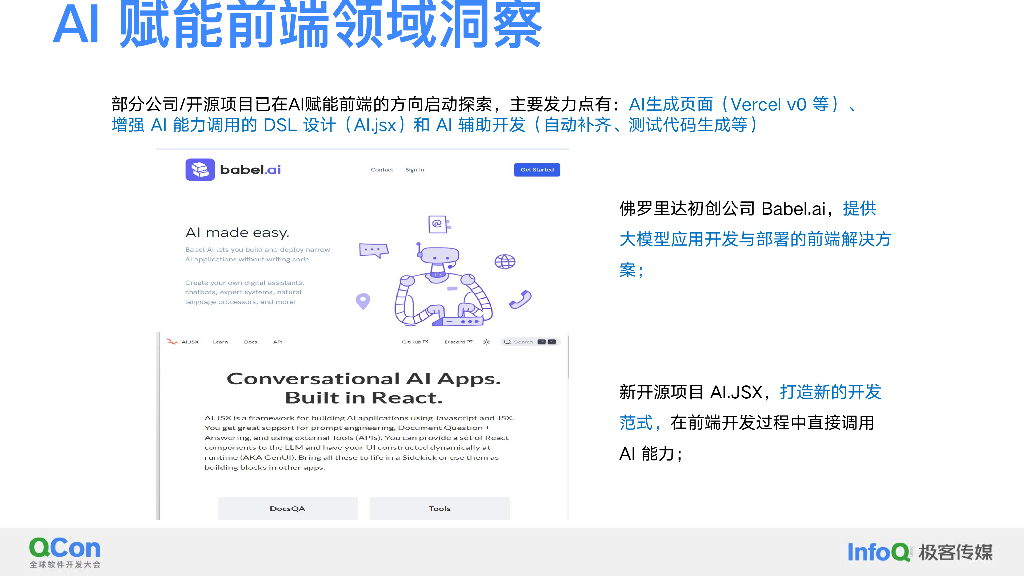Open the Learn menu in AI.JSX navbar
The image size is (1024, 576).
tap(220, 342)
